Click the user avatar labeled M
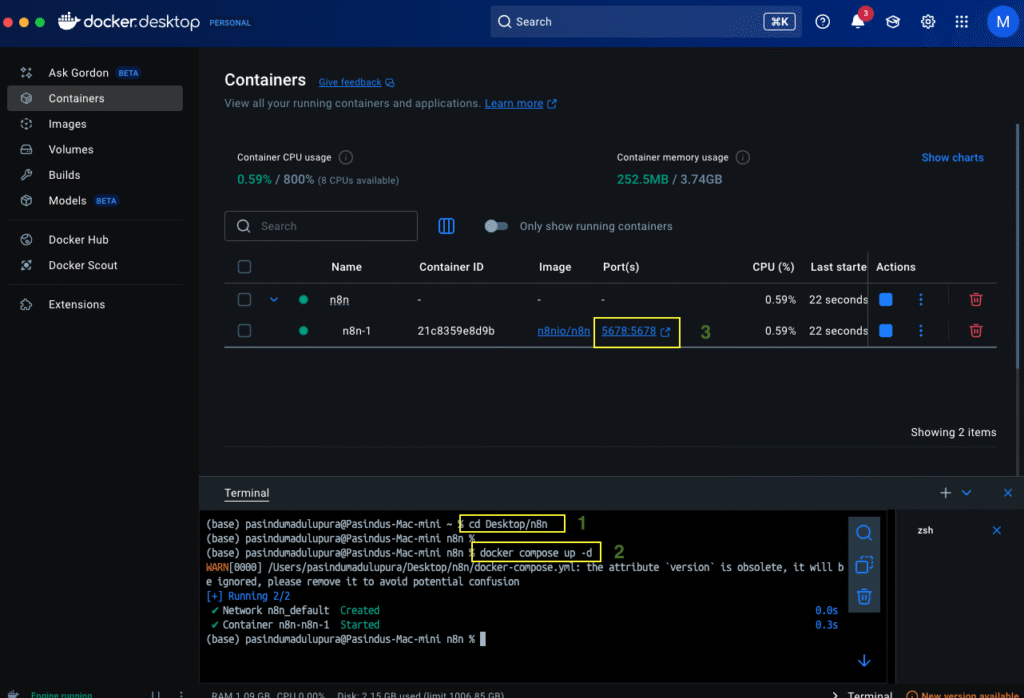1024x698 pixels. [x=1002, y=22]
